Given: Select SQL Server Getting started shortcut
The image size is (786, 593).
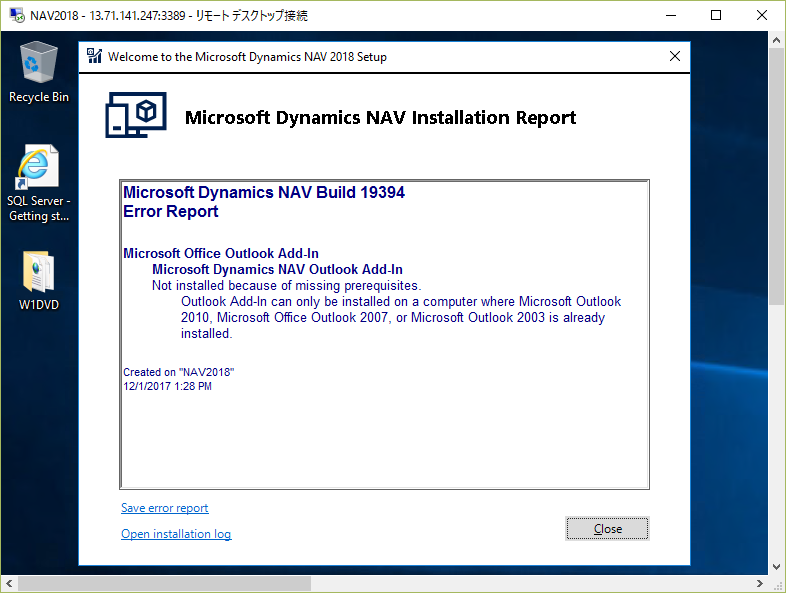Looking at the screenshot, I should (39, 184).
